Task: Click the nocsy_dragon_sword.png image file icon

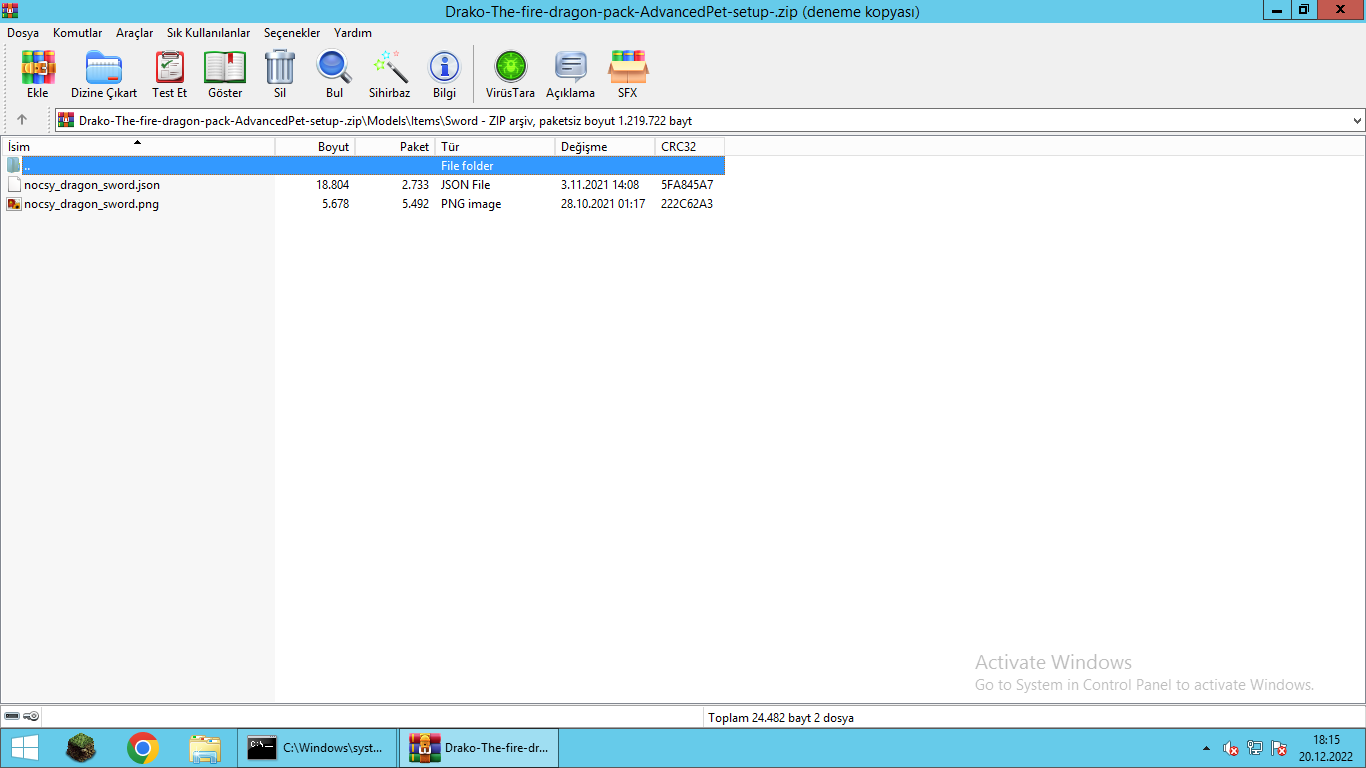Action: 13,204
